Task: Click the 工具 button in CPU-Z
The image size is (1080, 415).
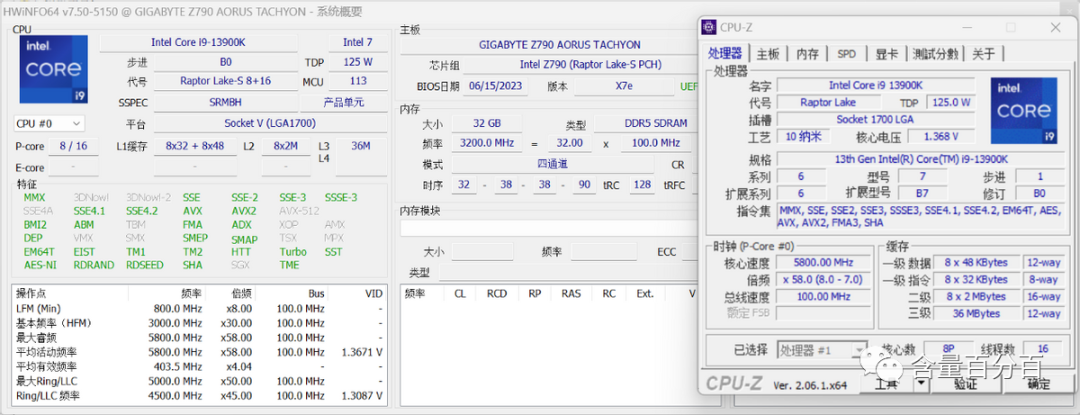Action: coord(886,384)
